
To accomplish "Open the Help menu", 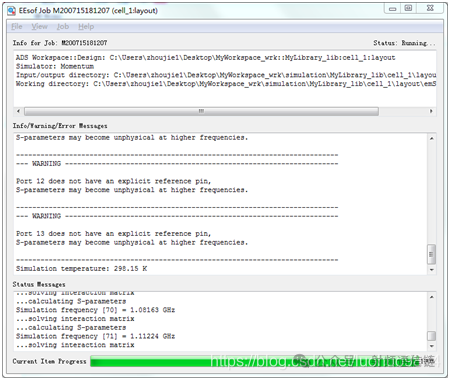I will [x=86, y=27].
